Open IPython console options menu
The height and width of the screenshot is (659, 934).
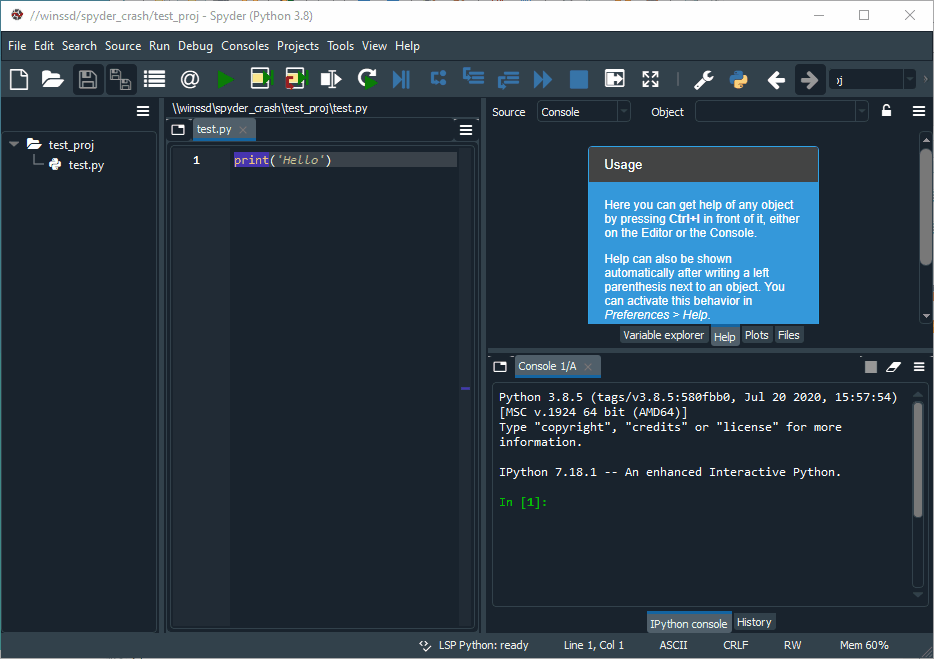click(x=919, y=367)
